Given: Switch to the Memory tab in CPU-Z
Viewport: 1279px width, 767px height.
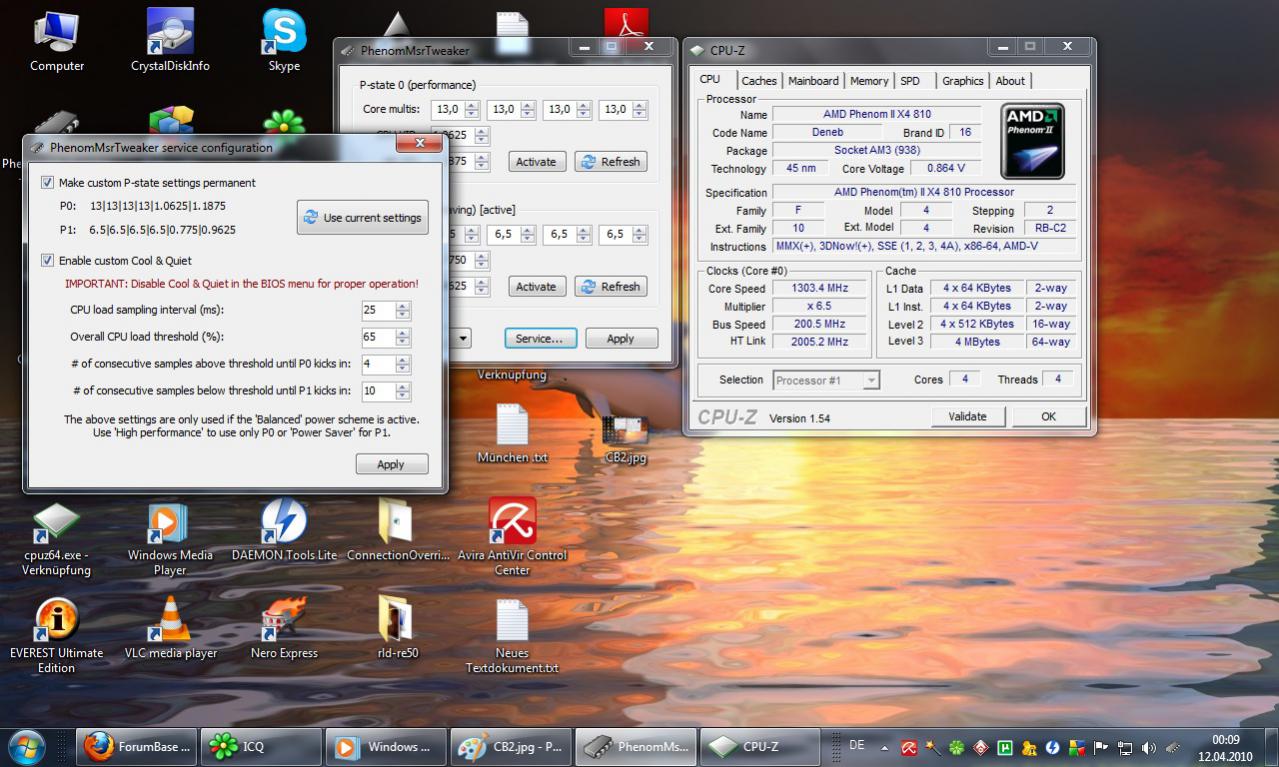Looking at the screenshot, I should click(869, 81).
